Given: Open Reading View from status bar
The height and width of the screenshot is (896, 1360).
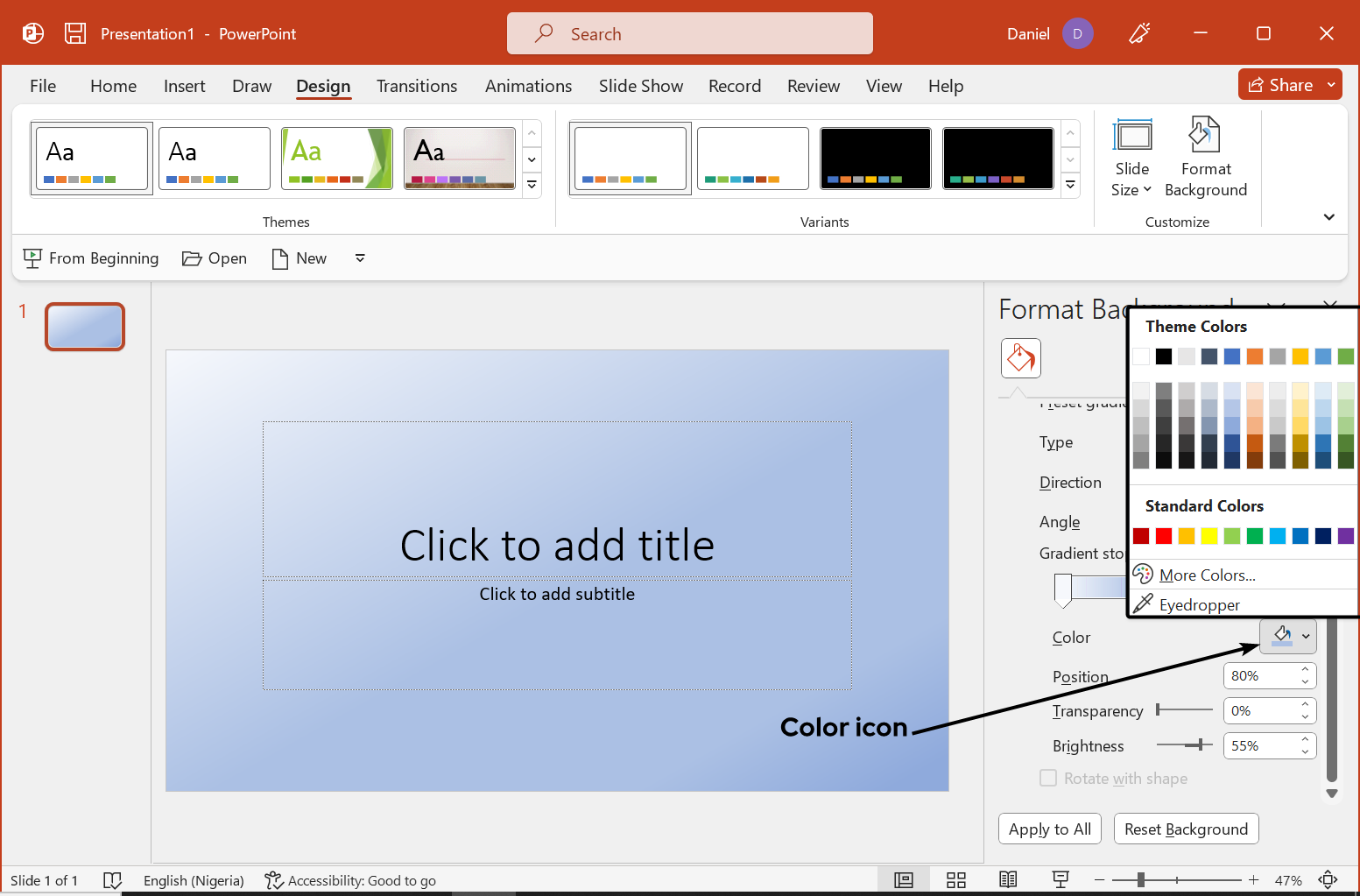Looking at the screenshot, I should coord(1008,880).
